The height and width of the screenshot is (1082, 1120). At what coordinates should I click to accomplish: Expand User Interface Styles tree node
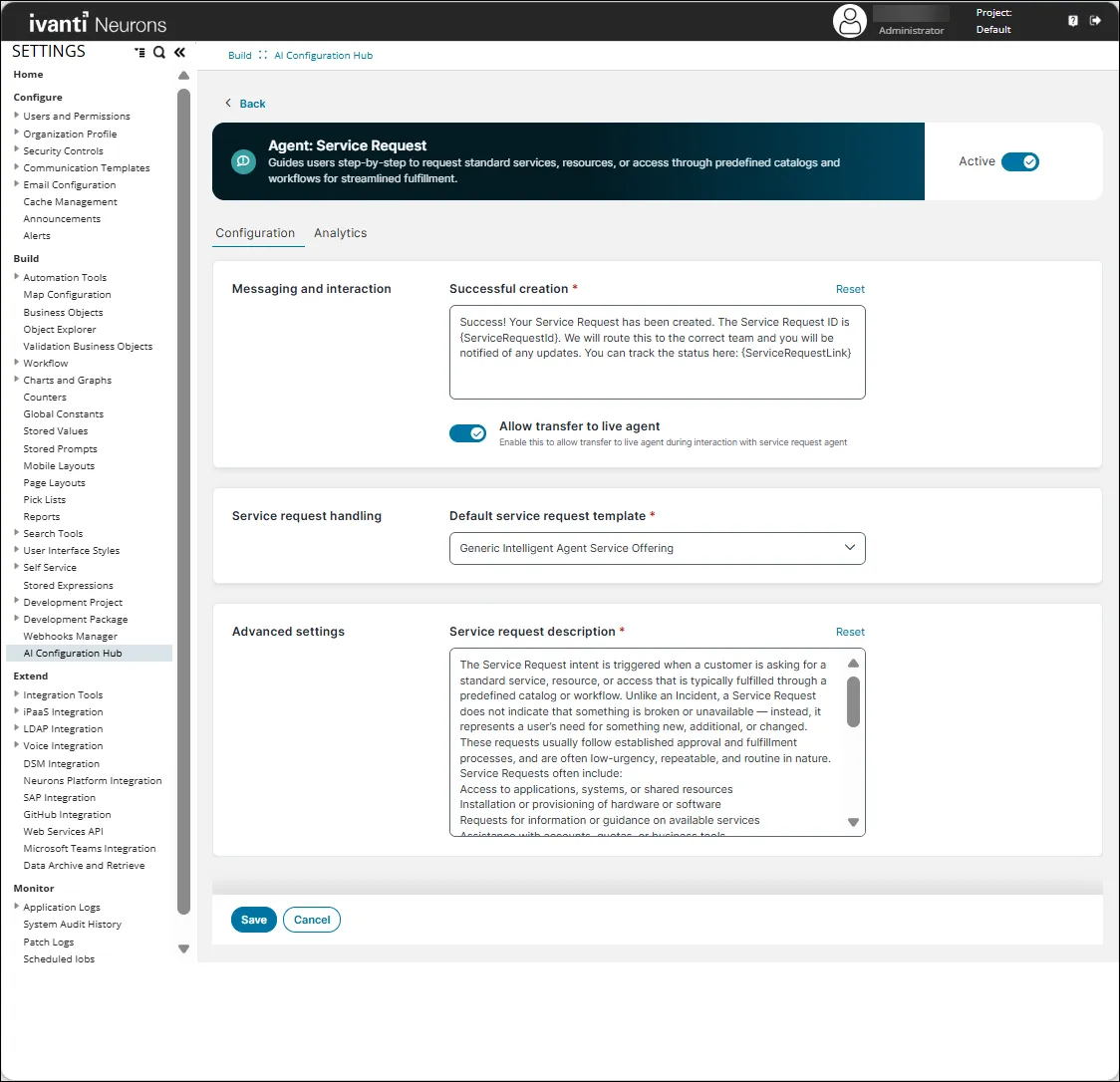click(16, 549)
